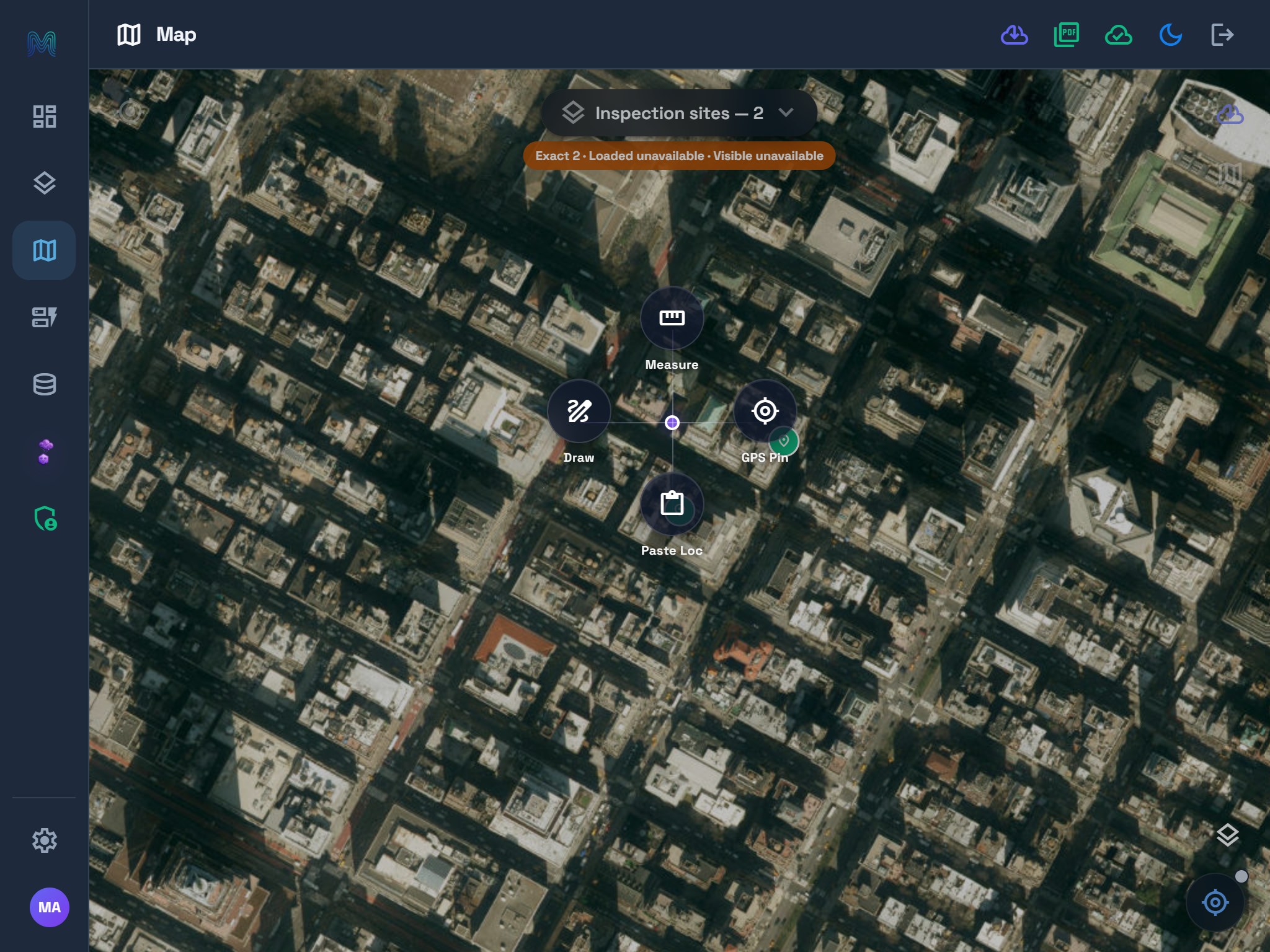Viewport: 1270px width, 952px height.
Task: Click the green cloud check sync icon
Action: tap(1119, 35)
